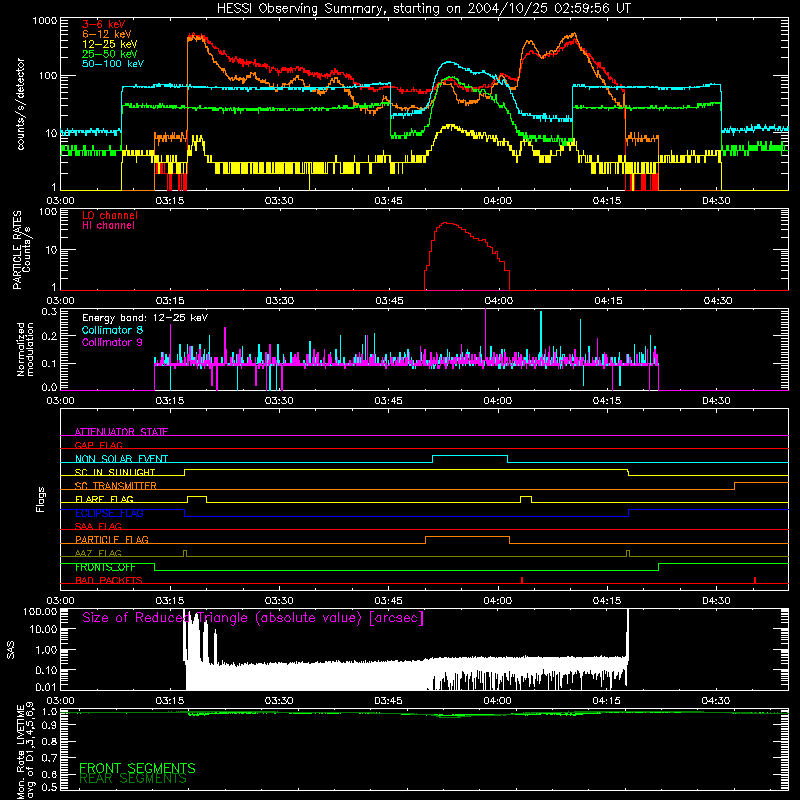Click the SAS axis label

(x=10, y=650)
